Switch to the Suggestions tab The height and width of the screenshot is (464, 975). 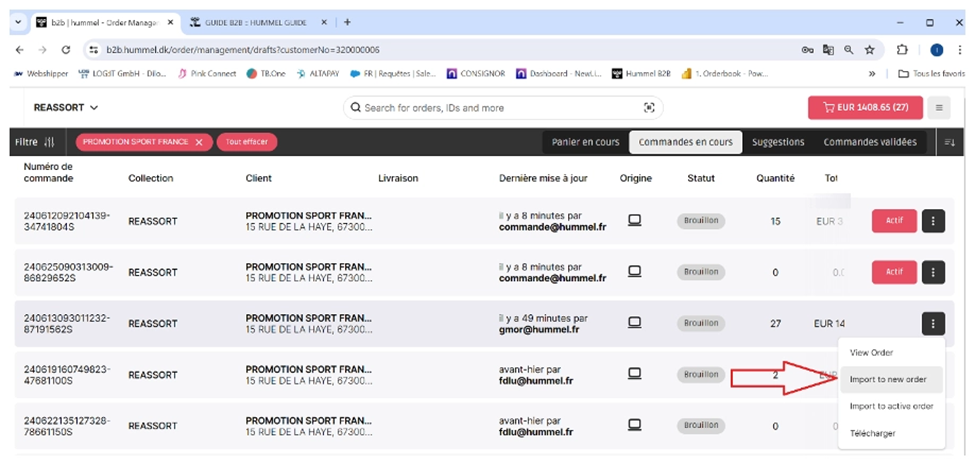[777, 142]
